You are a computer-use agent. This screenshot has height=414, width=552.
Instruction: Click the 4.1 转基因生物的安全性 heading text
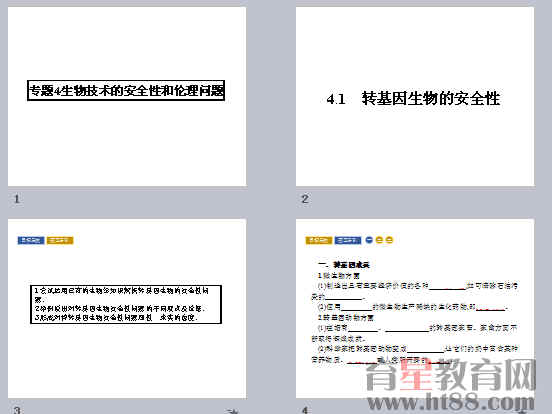click(x=413, y=98)
